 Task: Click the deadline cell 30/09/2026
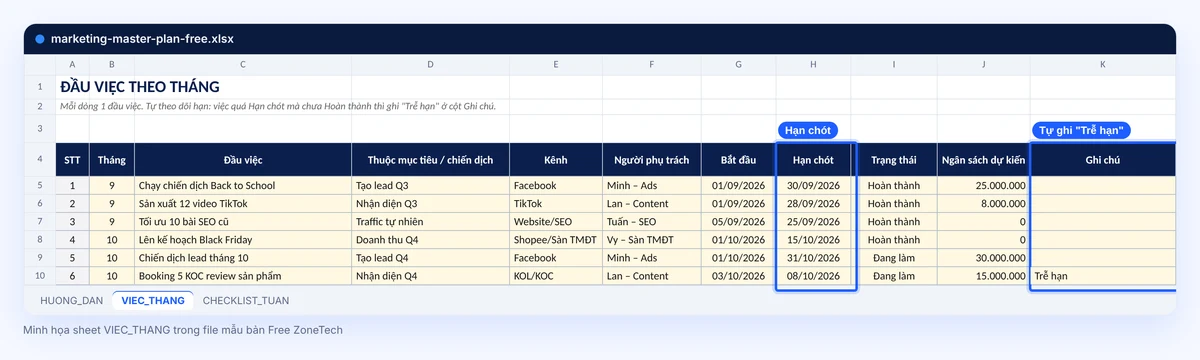tap(814, 185)
